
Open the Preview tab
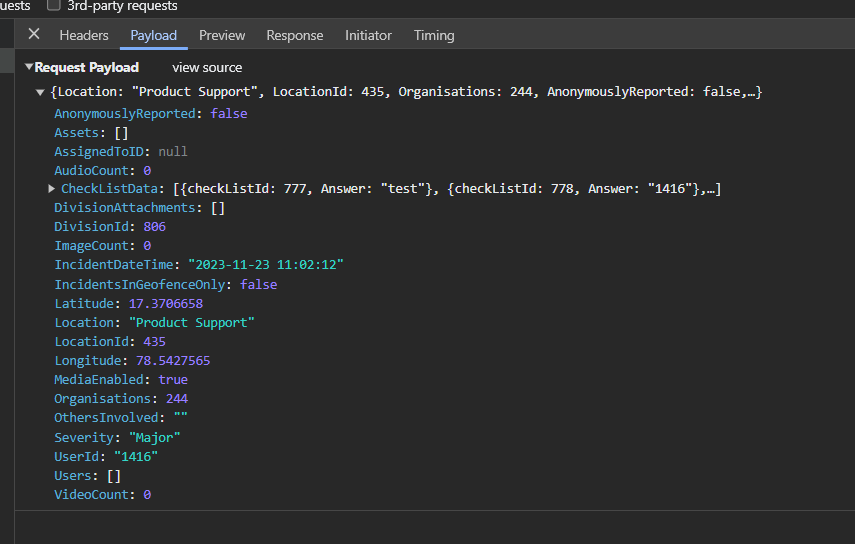coord(222,35)
